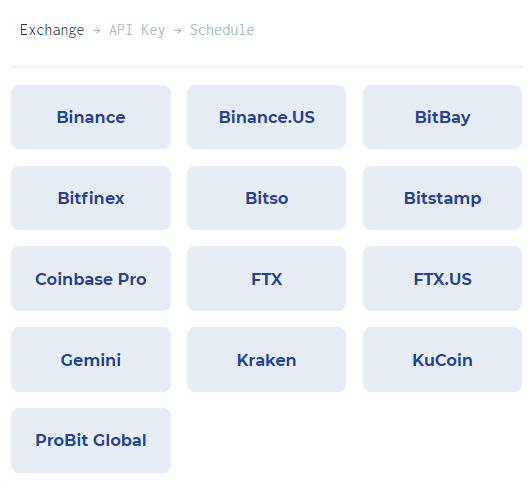Choose Binance.US as the exchange
Screen dimensions: 532x487
pyautogui.click(x=266, y=117)
